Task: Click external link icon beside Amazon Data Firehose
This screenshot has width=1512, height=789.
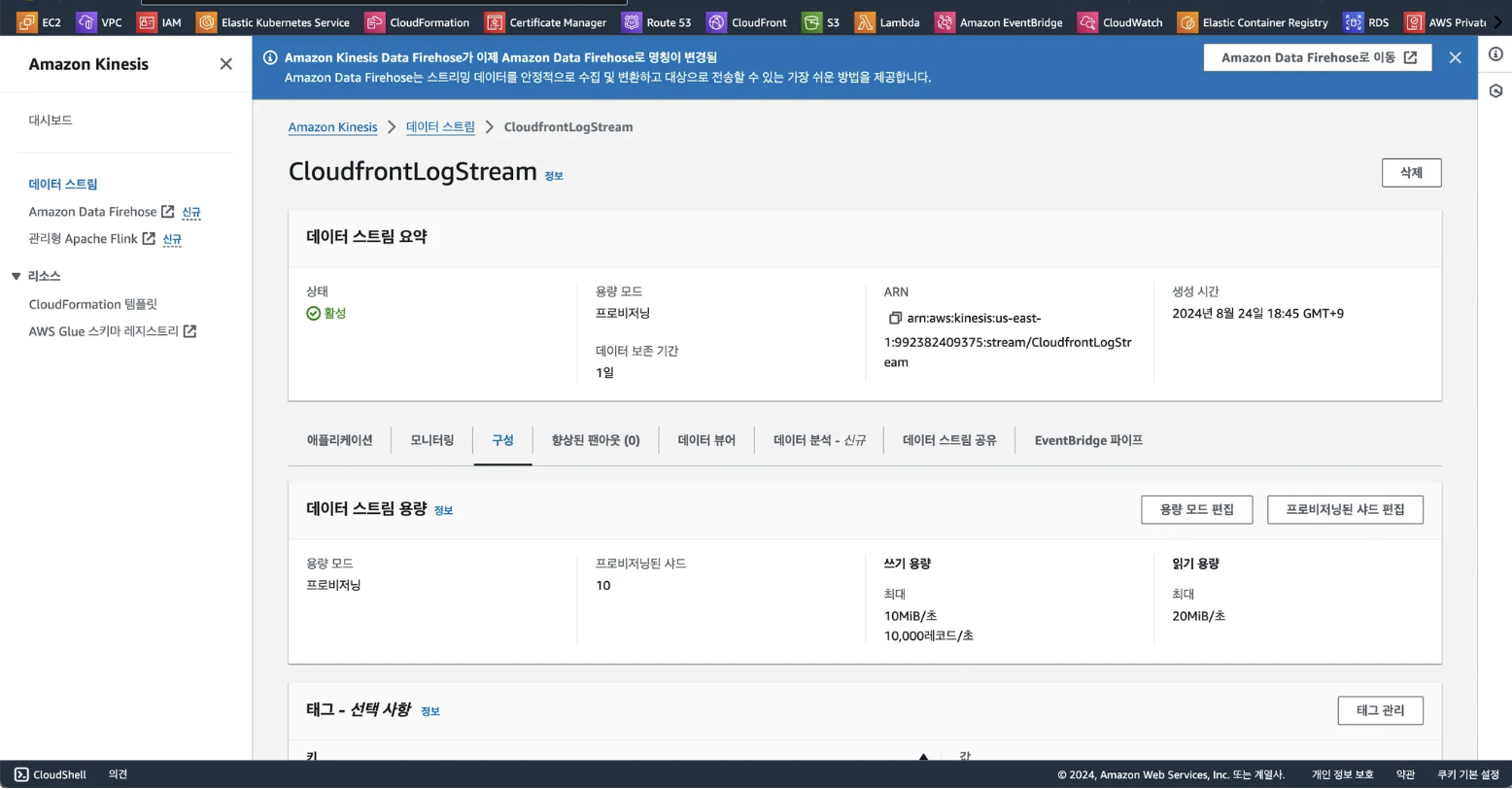Action: coord(168,211)
